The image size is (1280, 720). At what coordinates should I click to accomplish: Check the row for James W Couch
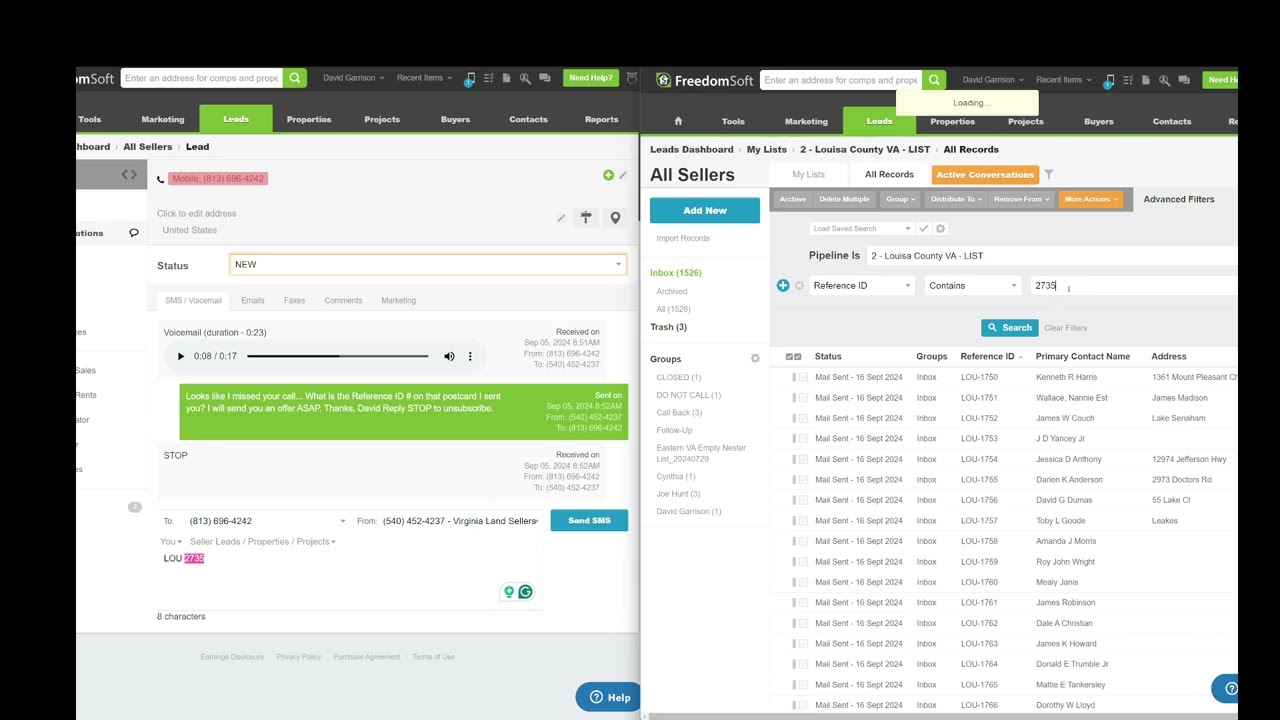(x=803, y=418)
